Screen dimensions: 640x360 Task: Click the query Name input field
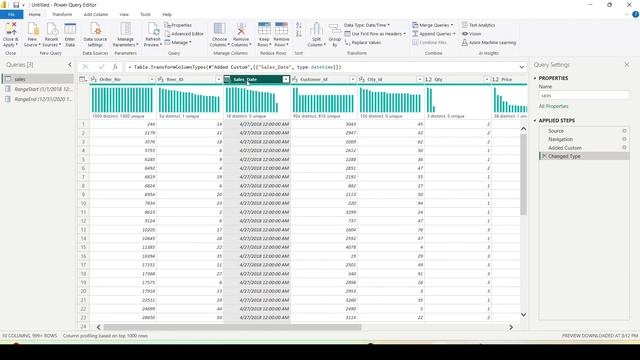(584, 96)
